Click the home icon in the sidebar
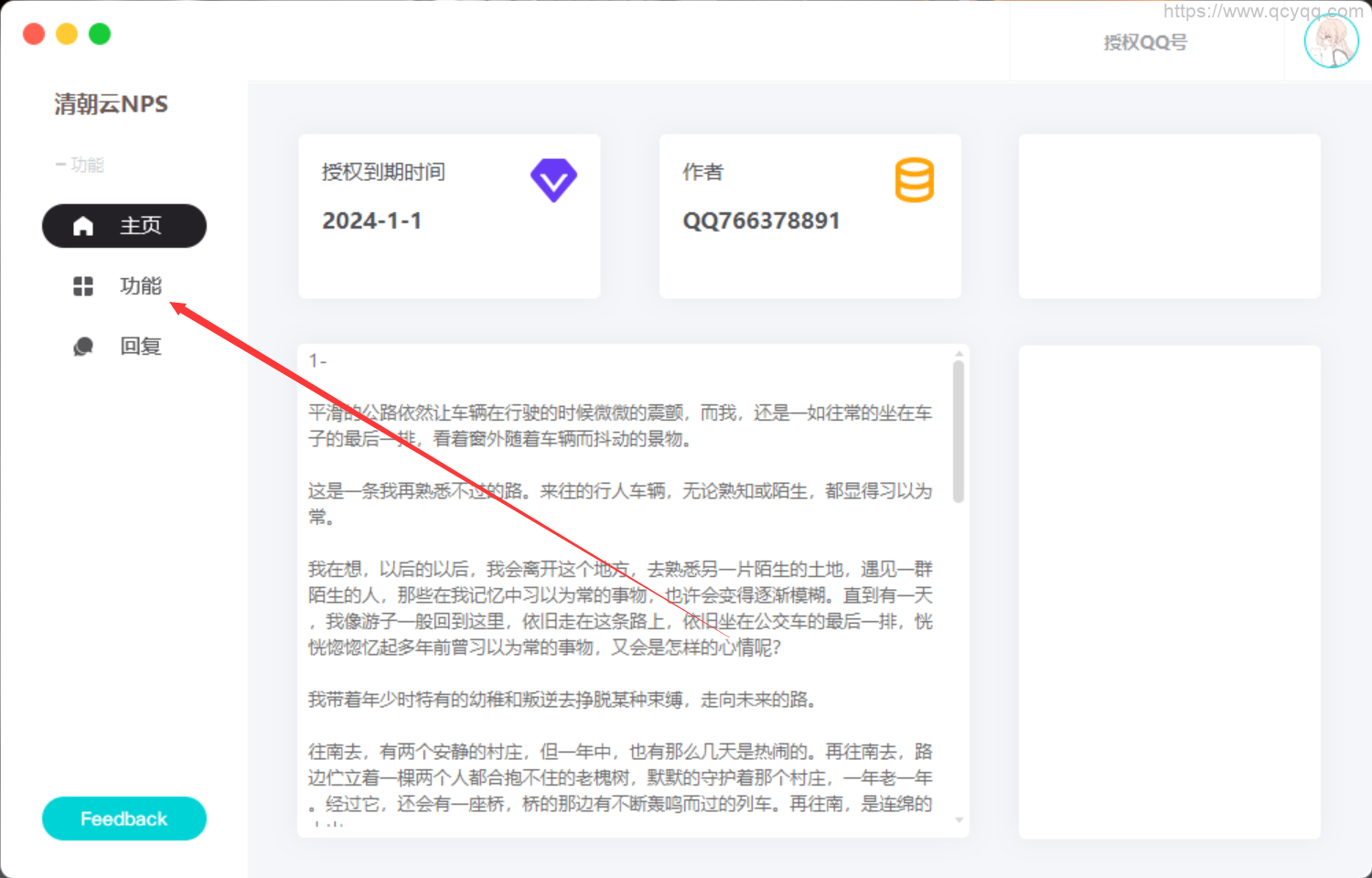This screenshot has width=1372, height=878. [x=83, y=226]
